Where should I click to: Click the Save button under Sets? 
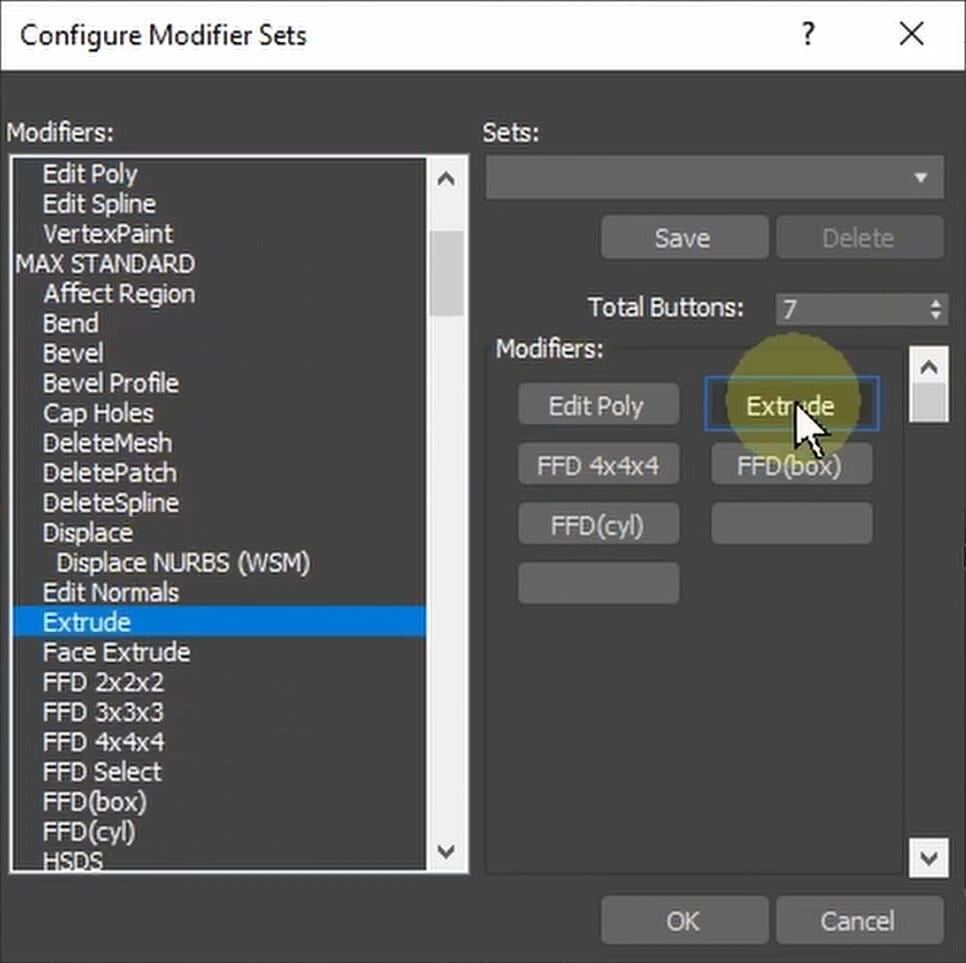[x=683, y=238]
